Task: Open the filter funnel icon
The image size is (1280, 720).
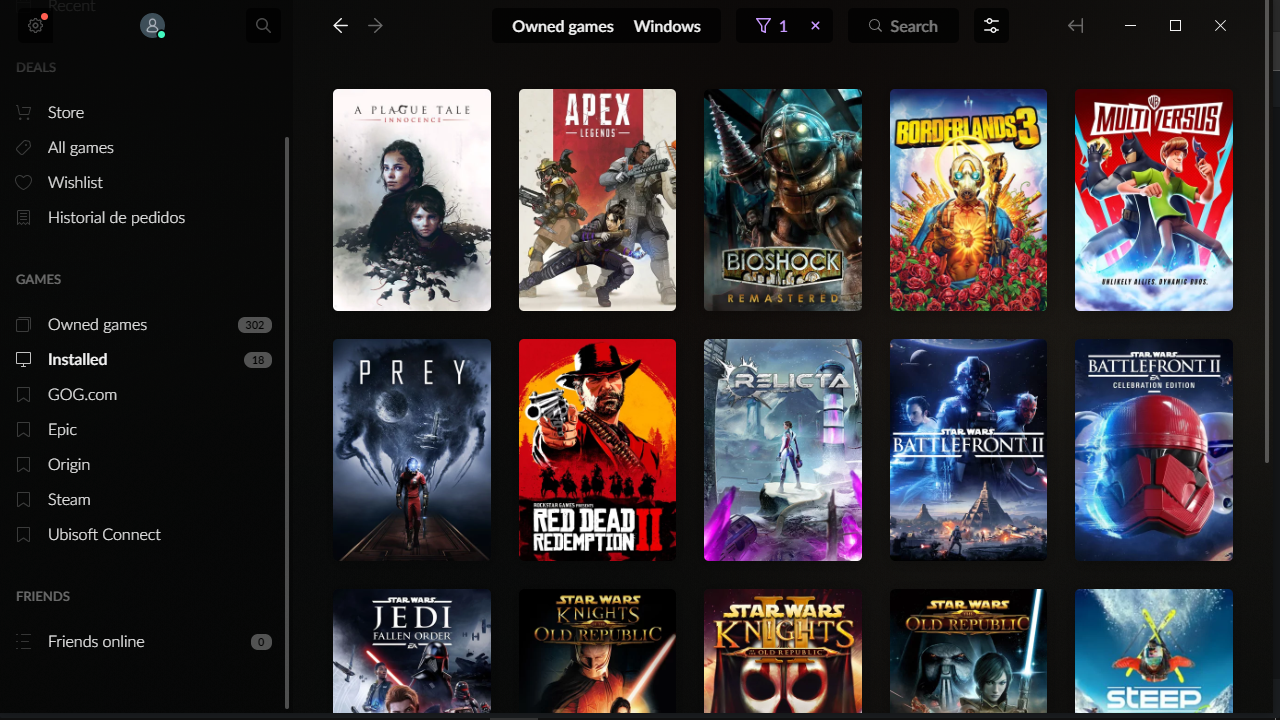Action: [763, 26]
